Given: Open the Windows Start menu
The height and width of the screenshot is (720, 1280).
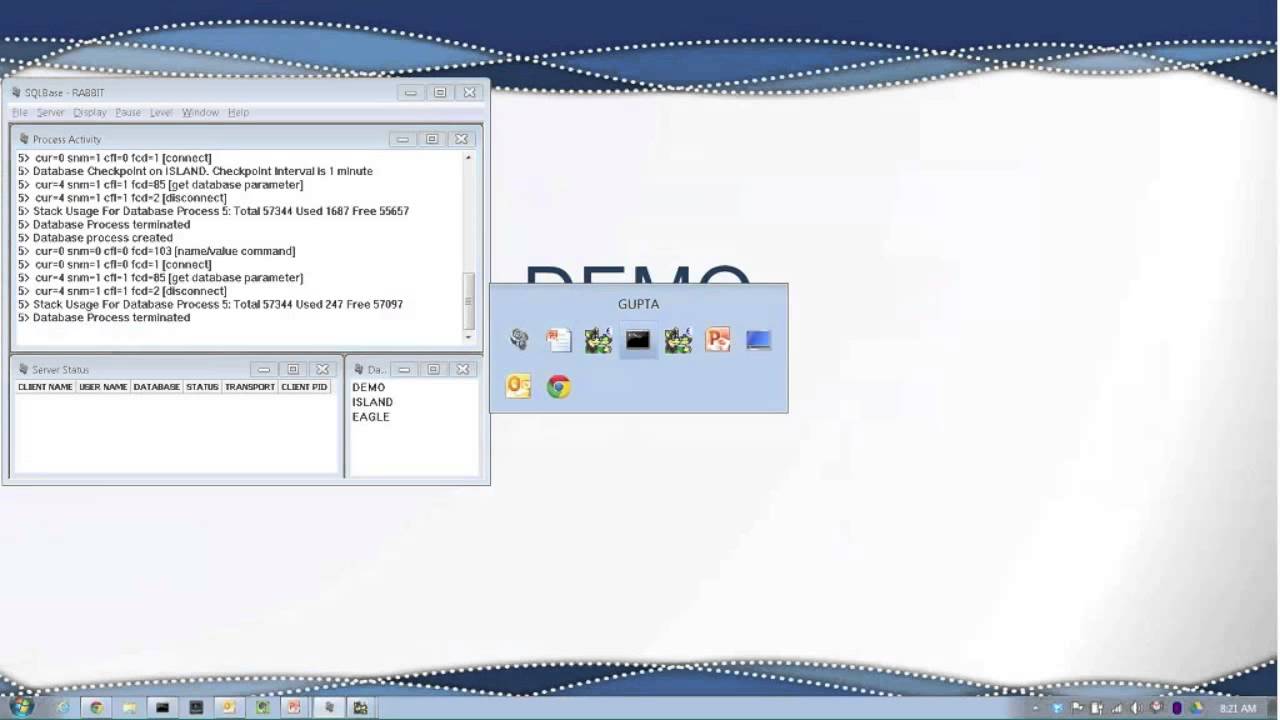Looking at the screenshot, I should pyautogui.click(x=20, y=707).
